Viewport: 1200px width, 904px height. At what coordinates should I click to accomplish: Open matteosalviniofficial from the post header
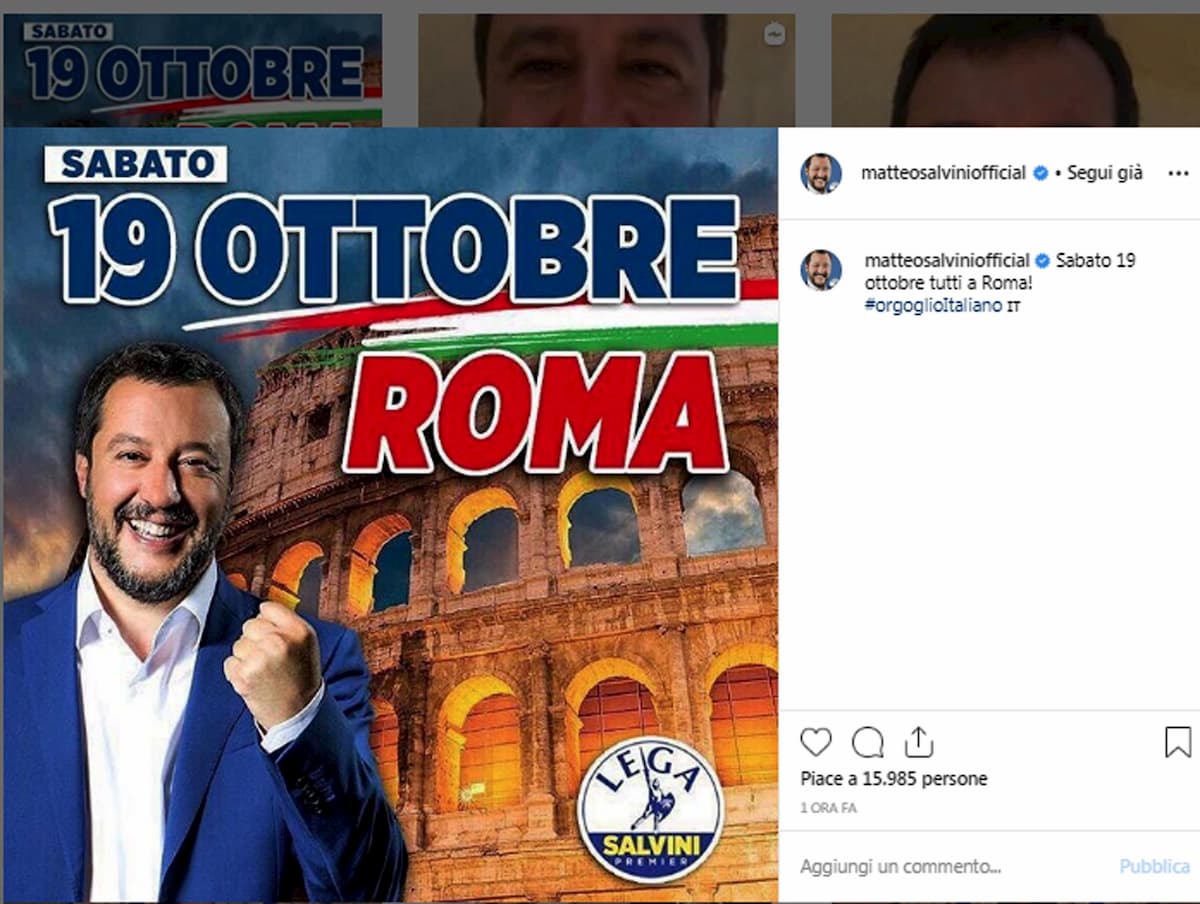coord(944,173)
